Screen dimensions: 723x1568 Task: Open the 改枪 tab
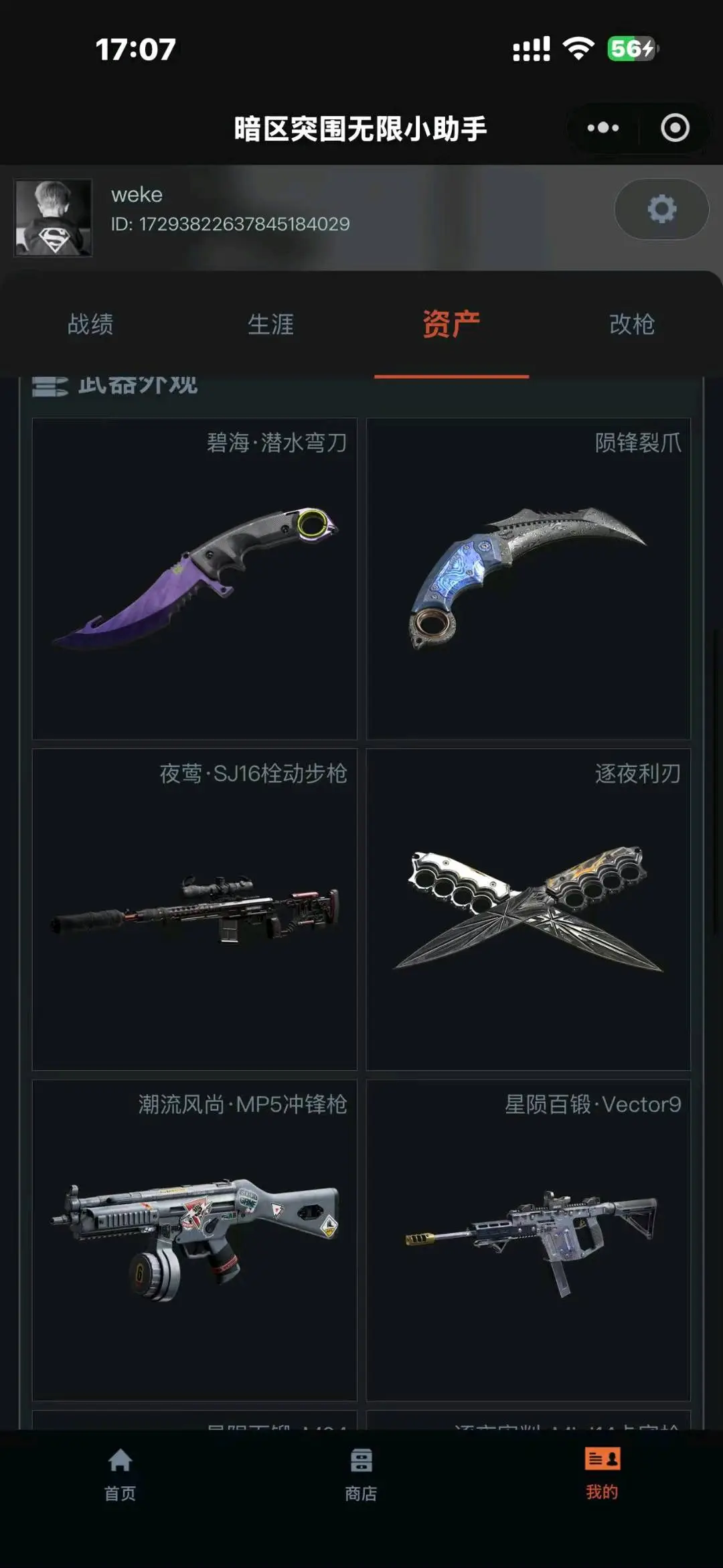click(632, 324)
